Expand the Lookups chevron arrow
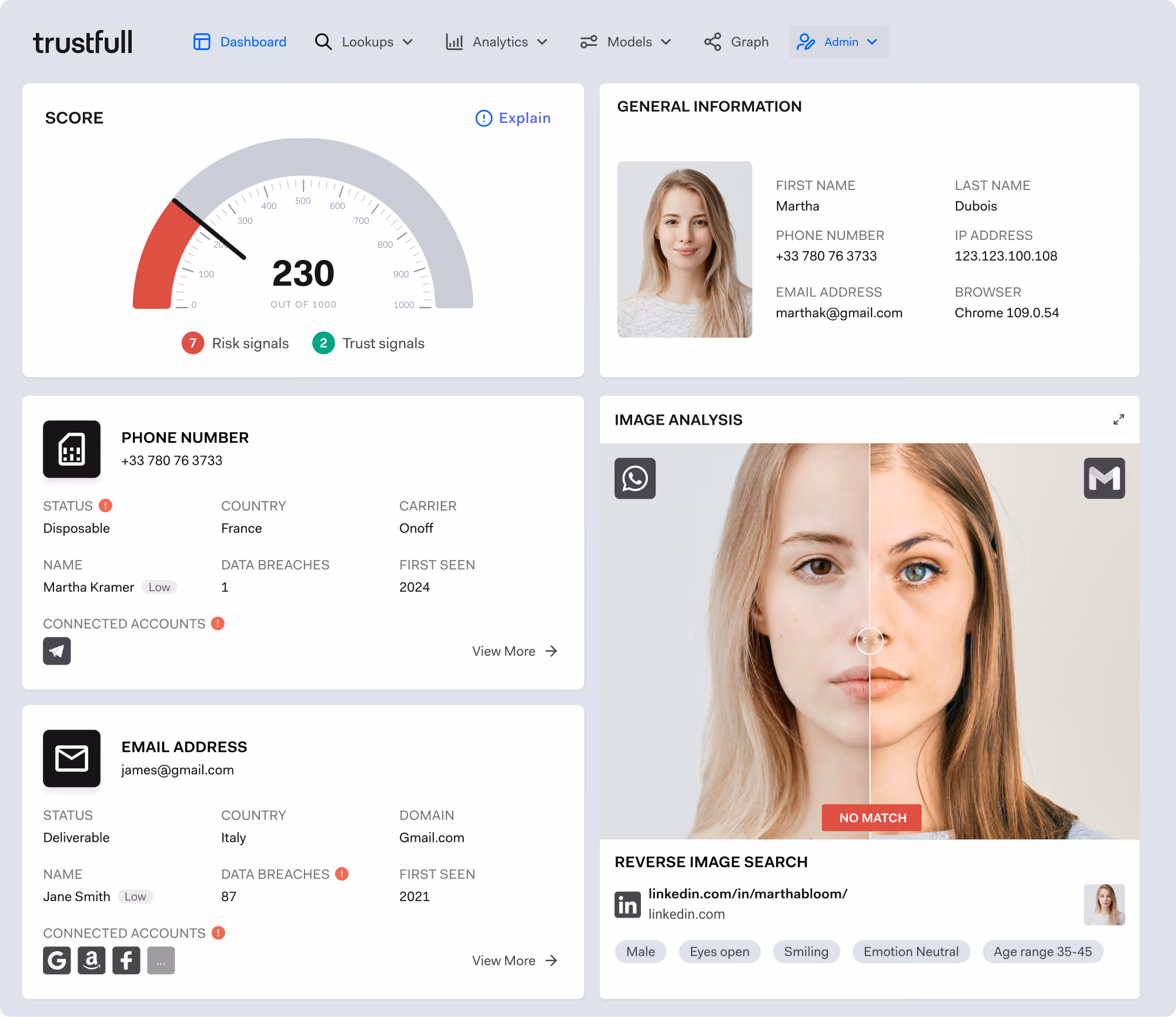The width and height of the screenshot is (1176, 1017). coord(407,42)
